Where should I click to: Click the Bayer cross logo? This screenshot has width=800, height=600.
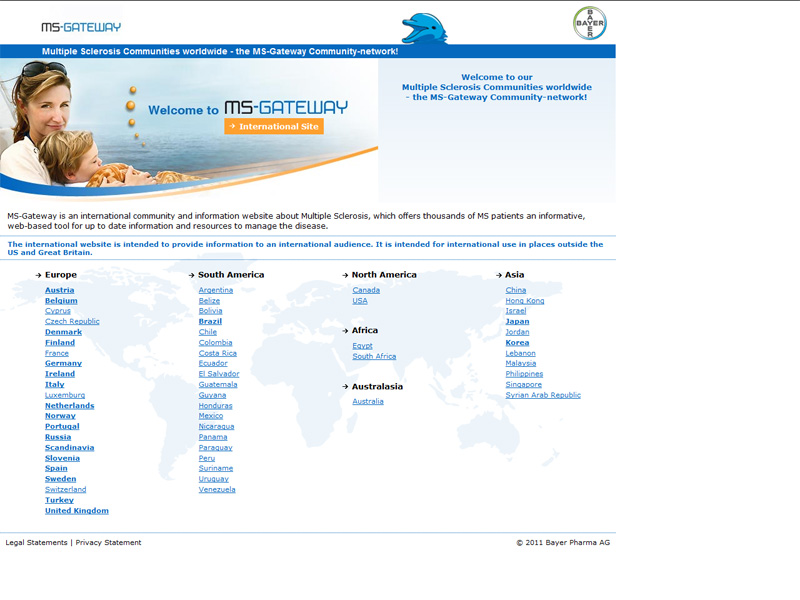[590, 23]
